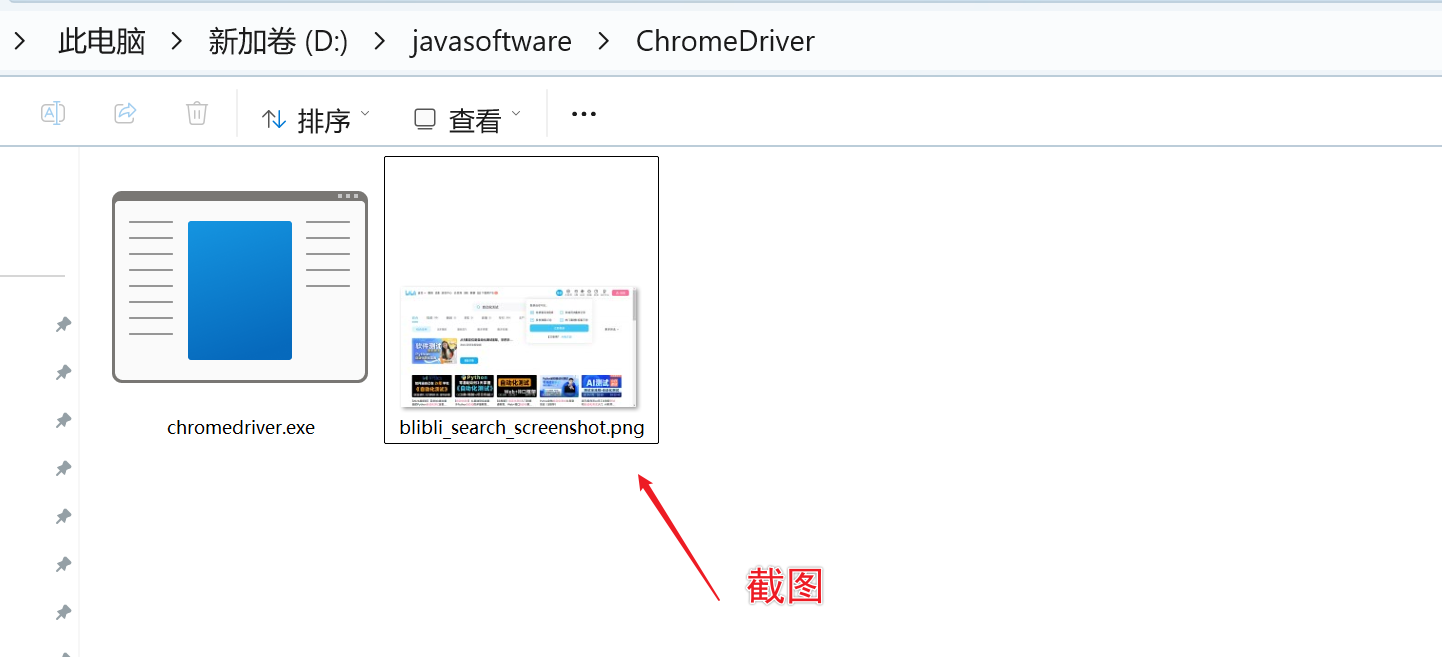Expand chevron between 新加卷 (D:) and javasoftware
Screen dimensions: 1442x657
(x=380, y=41)
